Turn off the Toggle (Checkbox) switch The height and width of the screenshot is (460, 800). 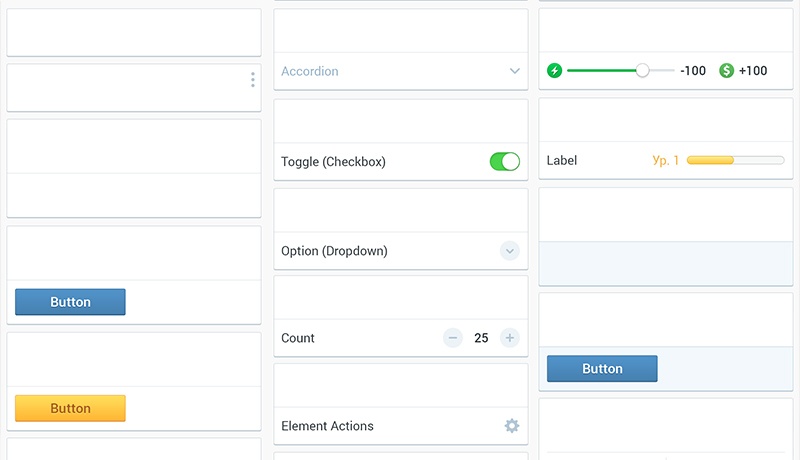click(505, 162)
